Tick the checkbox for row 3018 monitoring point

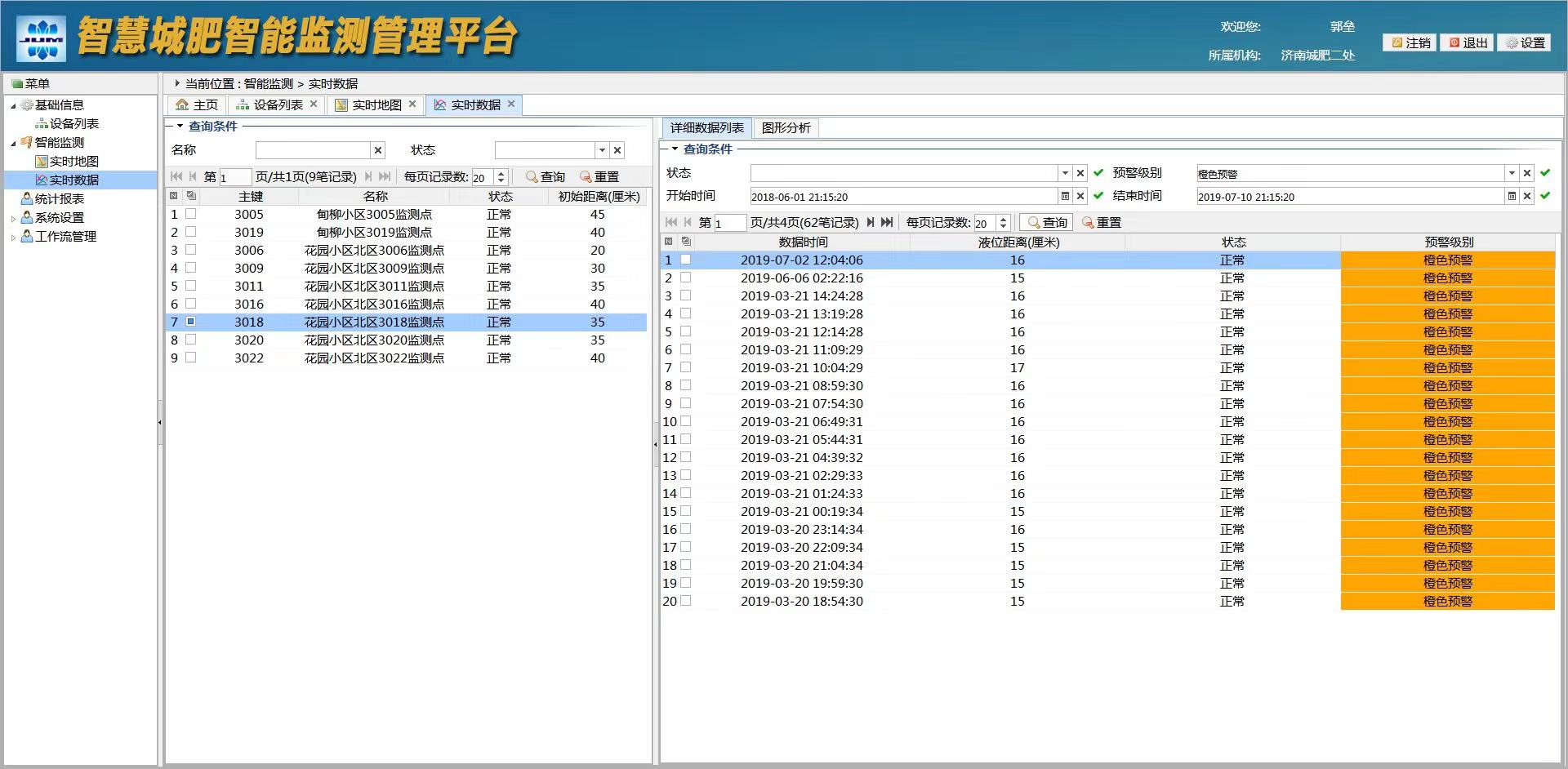192,322
